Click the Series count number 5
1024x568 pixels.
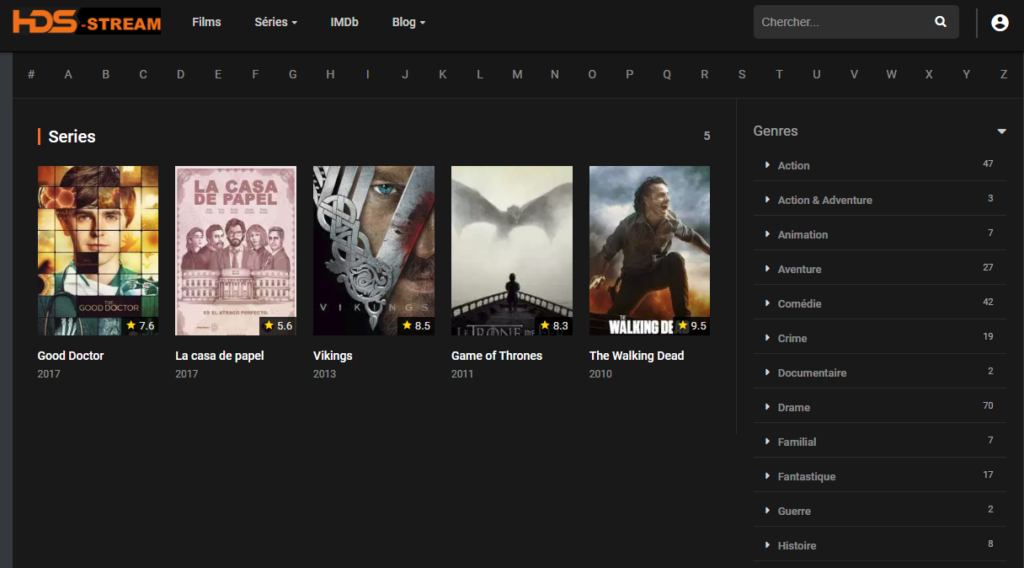pyautogui.click(x=707, y=136)
